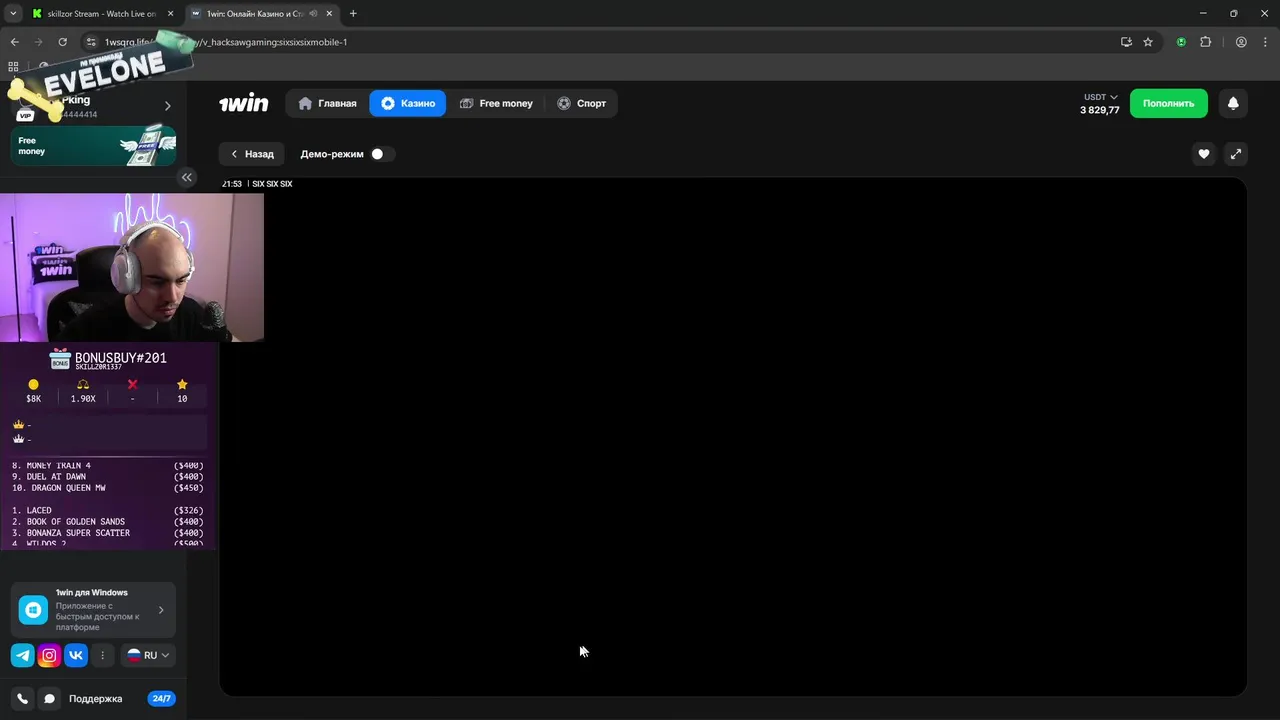Toggle the Демо-режим switch

381,154
